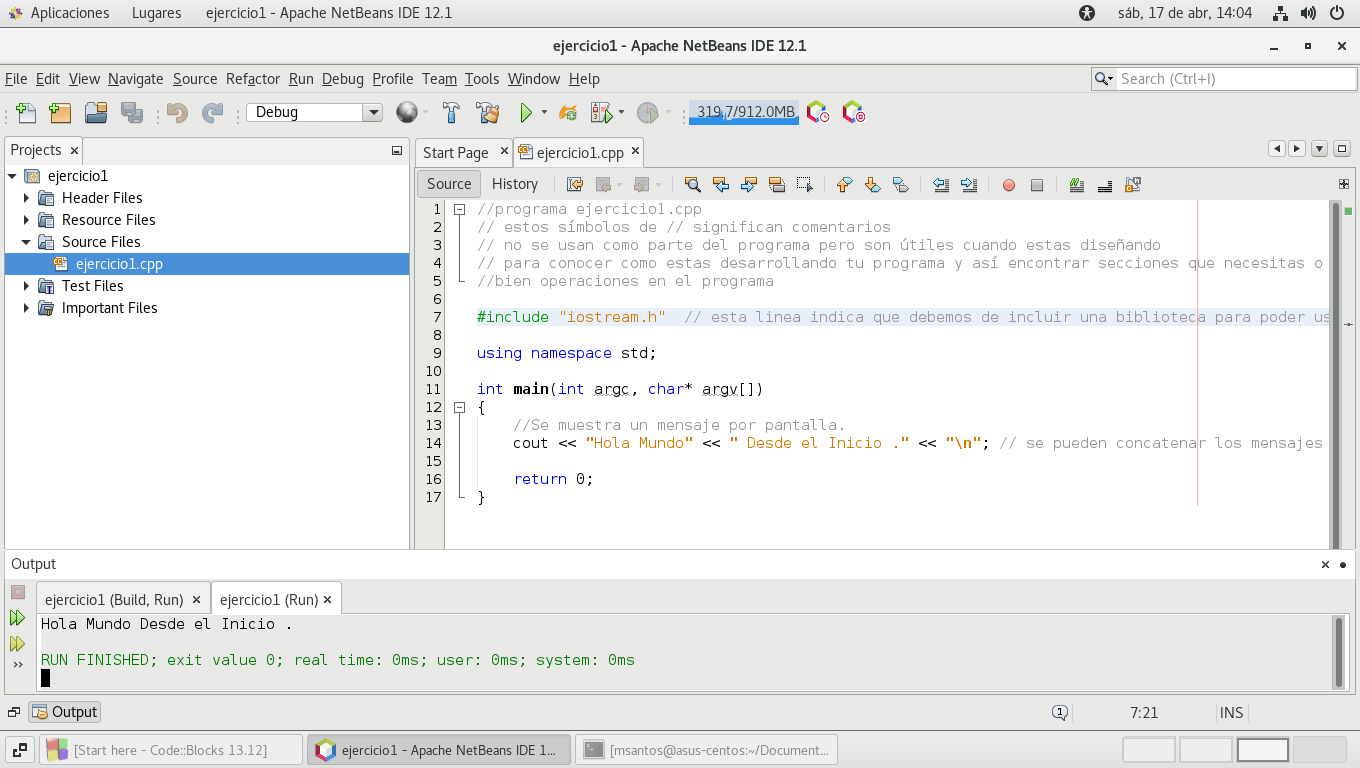Click the memory usage bar 319.7/912.0MB
This screenshot has width=1360, height=768.
[x=744, y=113]
